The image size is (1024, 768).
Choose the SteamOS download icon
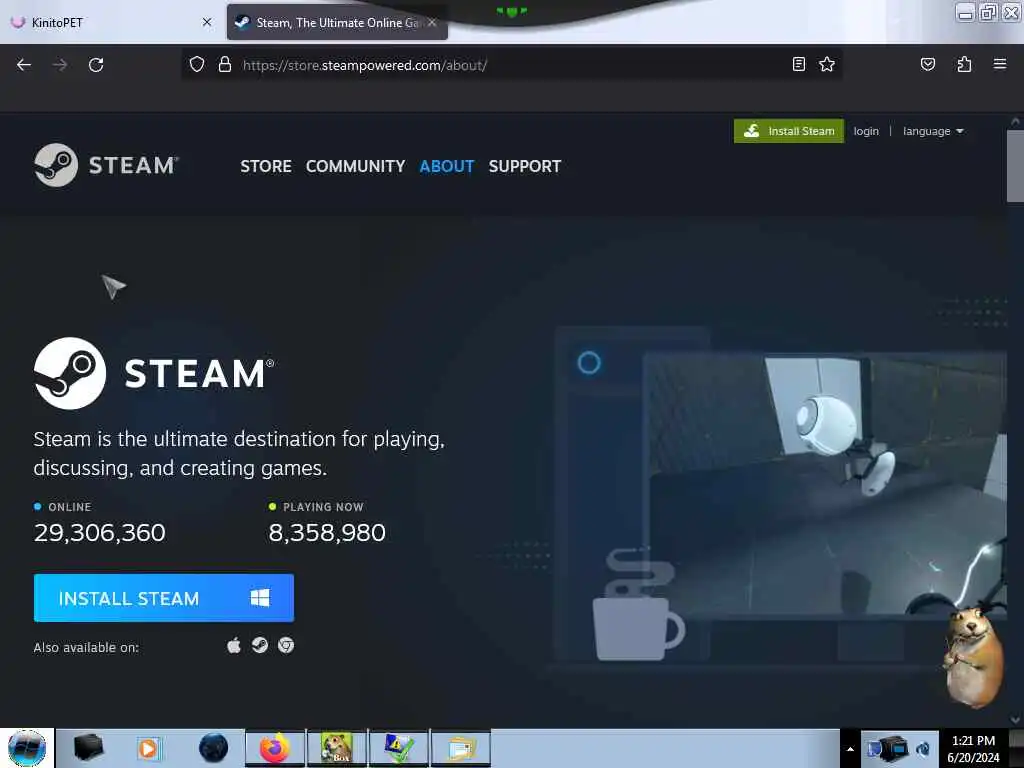[260, 645]
